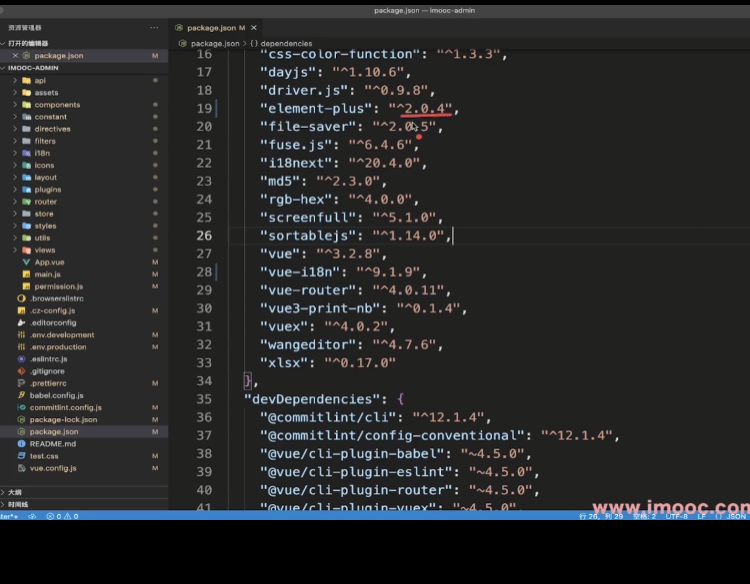Click the UTF-8 encoding status button
This screenshot has width=750, height=584.
[675, 516]
